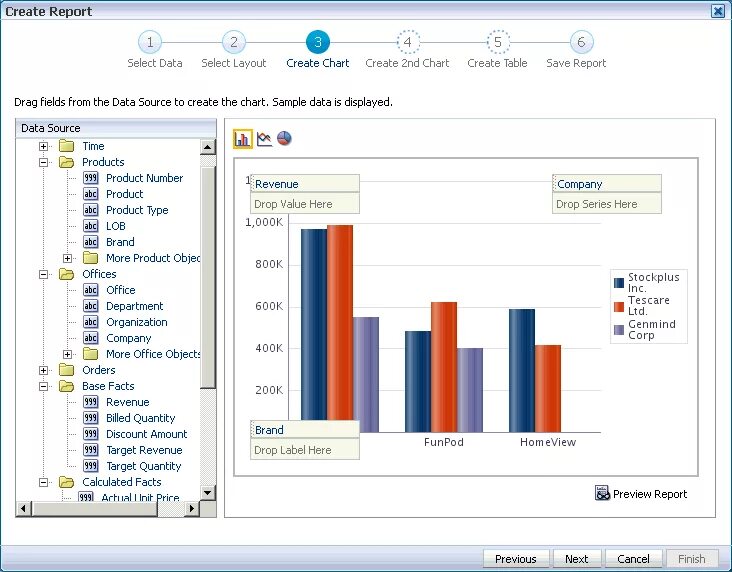Select the bar chart type icon

pos(242,139)
